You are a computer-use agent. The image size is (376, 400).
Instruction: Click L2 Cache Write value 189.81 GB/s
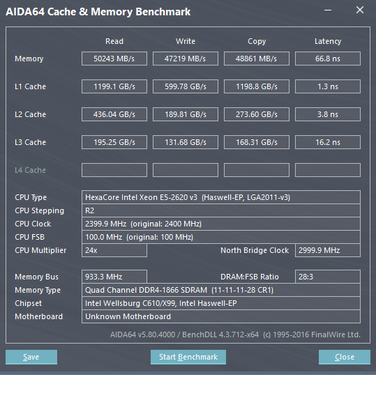(x=185, y=114)
